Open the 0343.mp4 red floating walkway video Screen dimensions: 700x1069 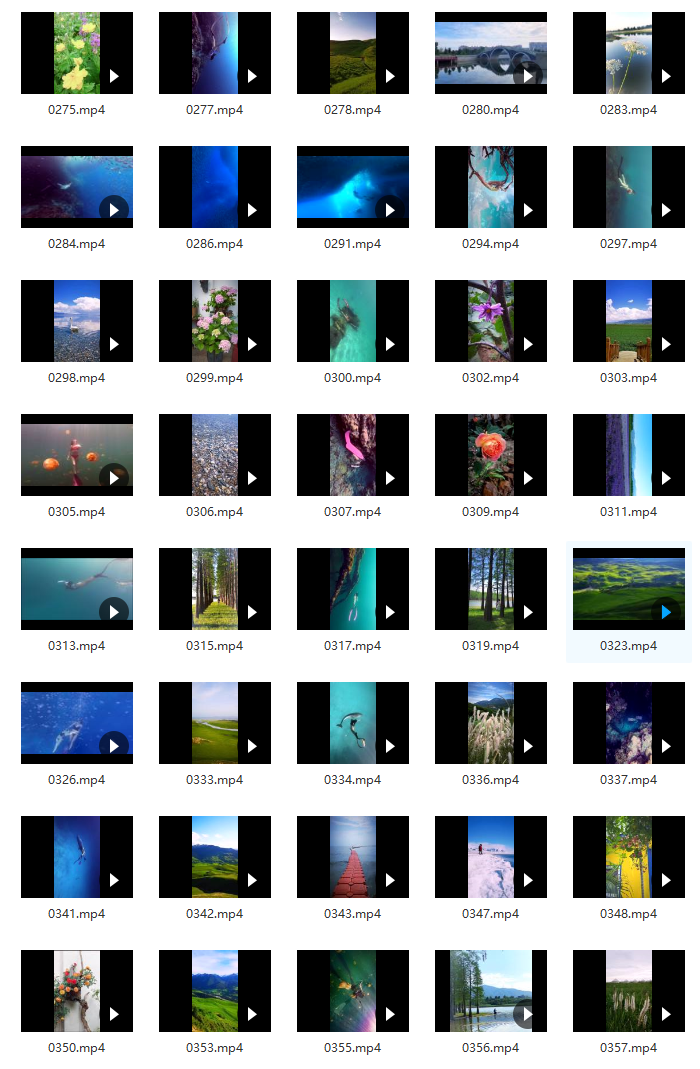[x=352, y=857]
